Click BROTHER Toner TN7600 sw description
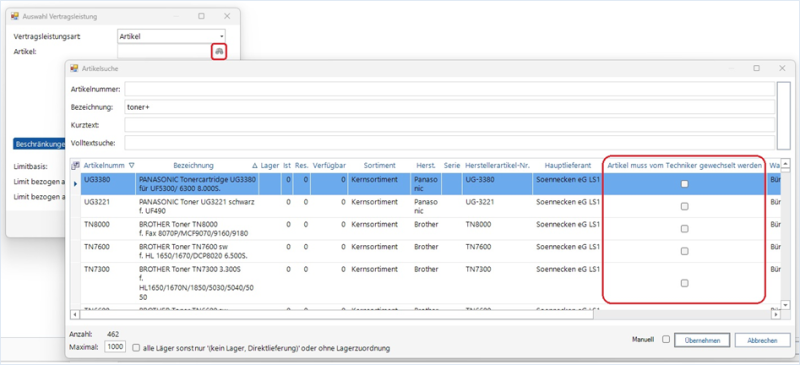Viewport: 800px width, 365px height. [197, 251]
